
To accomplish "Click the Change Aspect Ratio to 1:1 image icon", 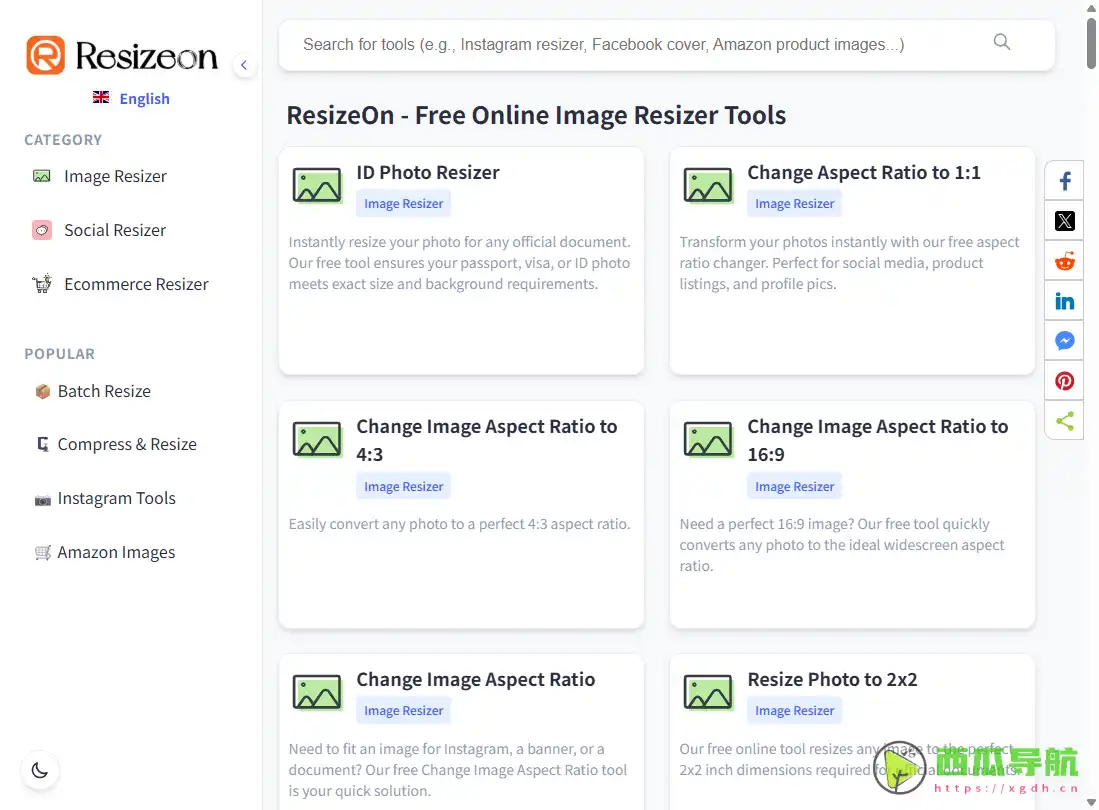I will [708, 185].
